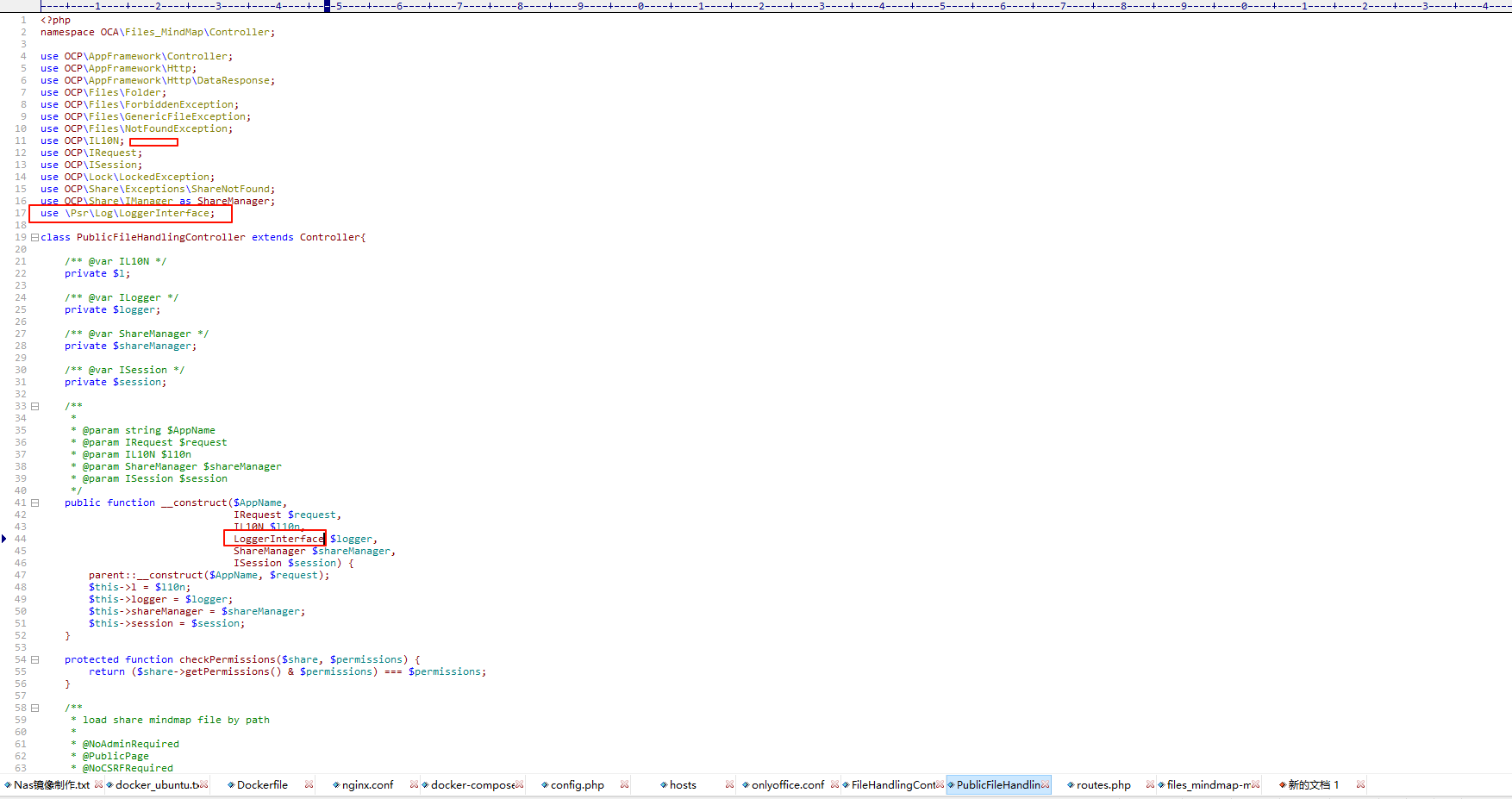
Task: Close the config.php tab
Action: point(624,784)
